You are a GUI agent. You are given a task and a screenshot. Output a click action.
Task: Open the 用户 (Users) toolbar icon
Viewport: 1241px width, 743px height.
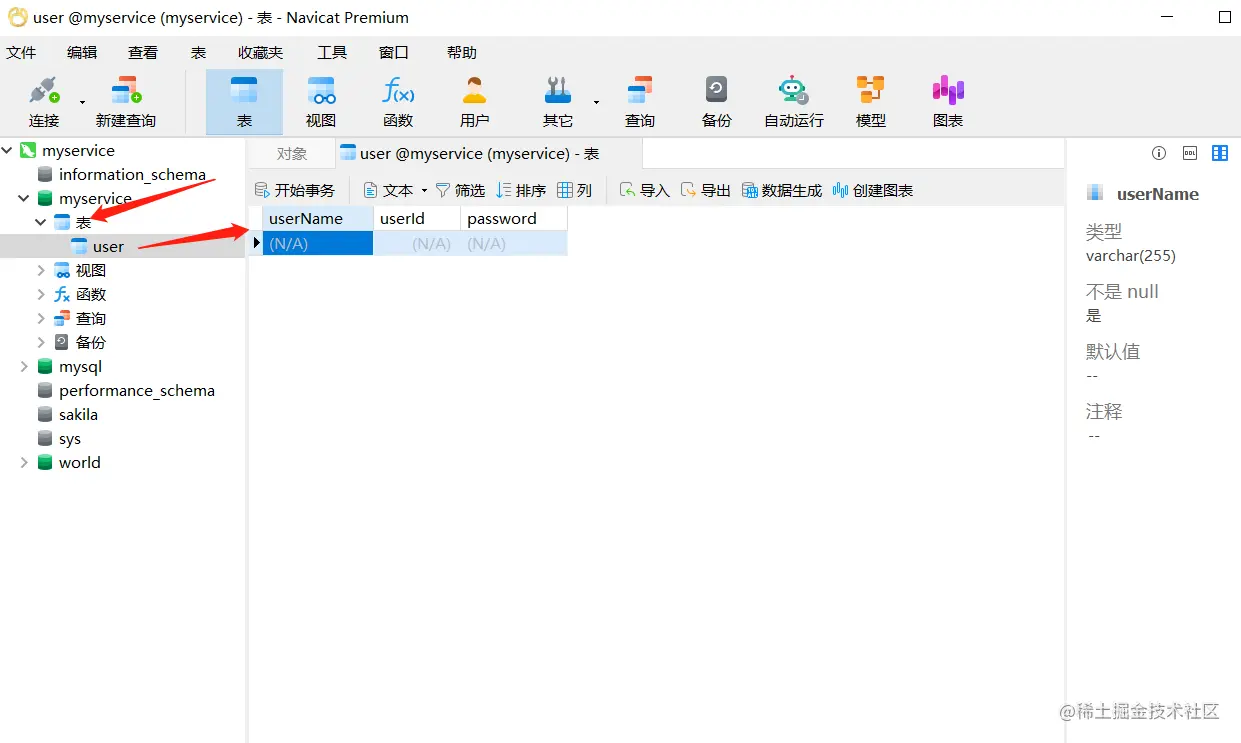[x=473, y=100]
